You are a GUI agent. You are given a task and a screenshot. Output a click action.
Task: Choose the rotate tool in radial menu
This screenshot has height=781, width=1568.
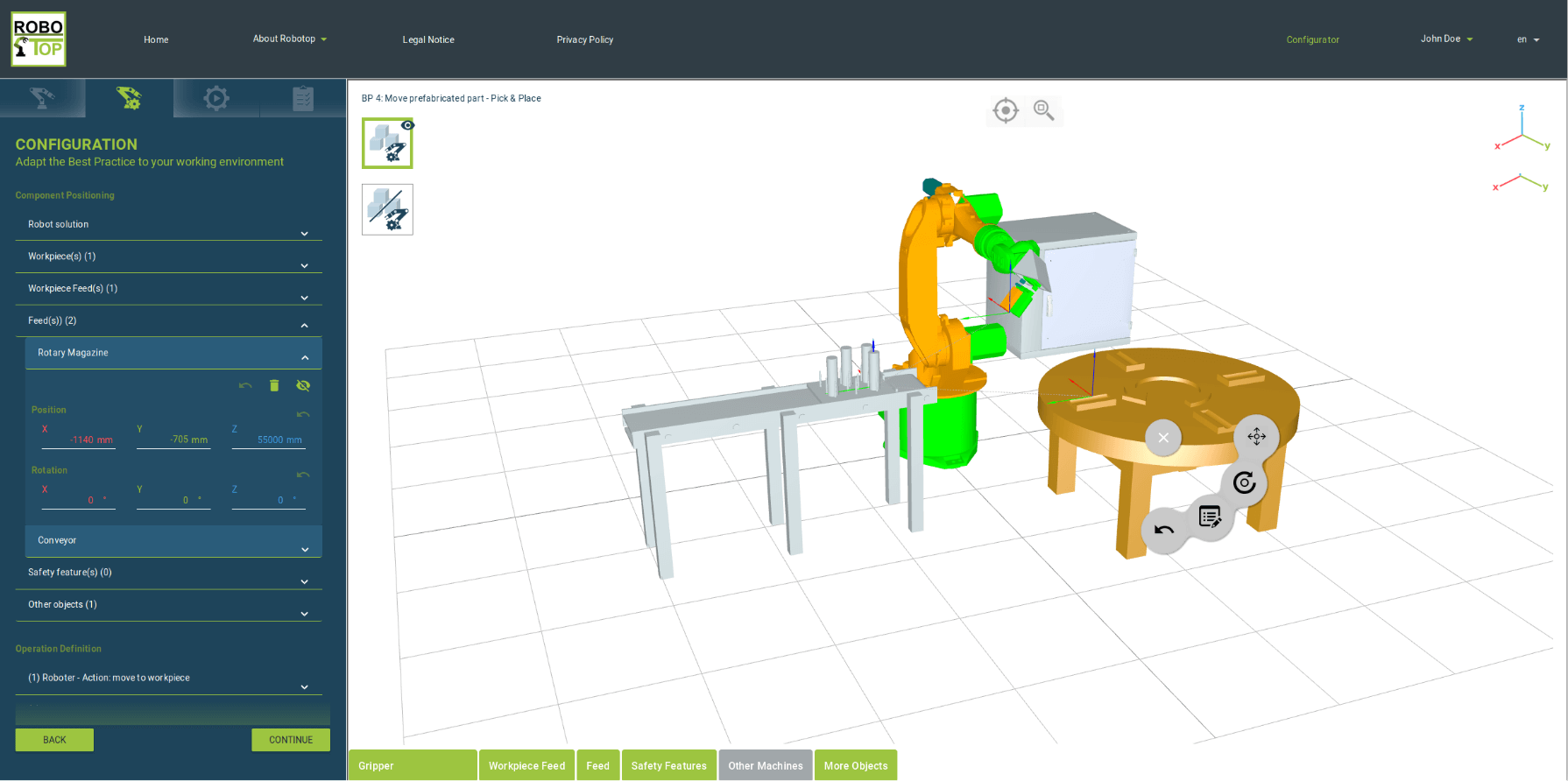coord(1244,482)
